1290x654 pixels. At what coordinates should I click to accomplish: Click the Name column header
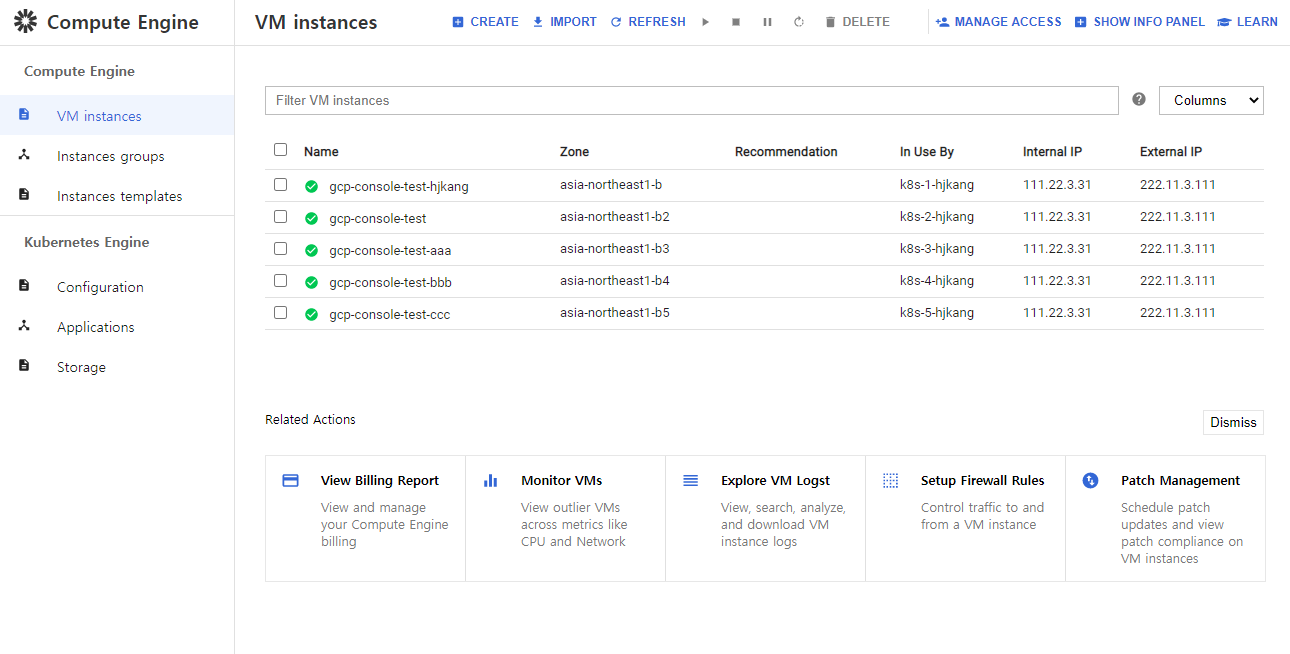tap(321, 152)
